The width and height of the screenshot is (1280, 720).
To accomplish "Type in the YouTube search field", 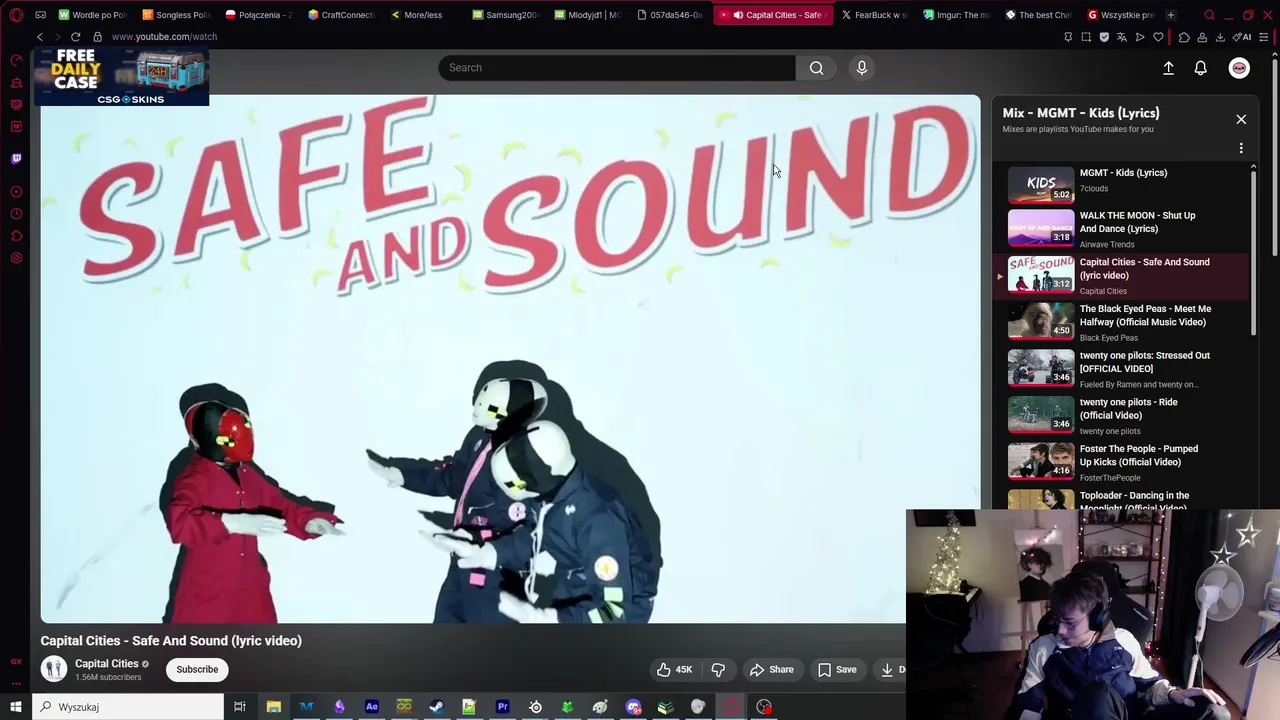I will [x=617, y=68].
